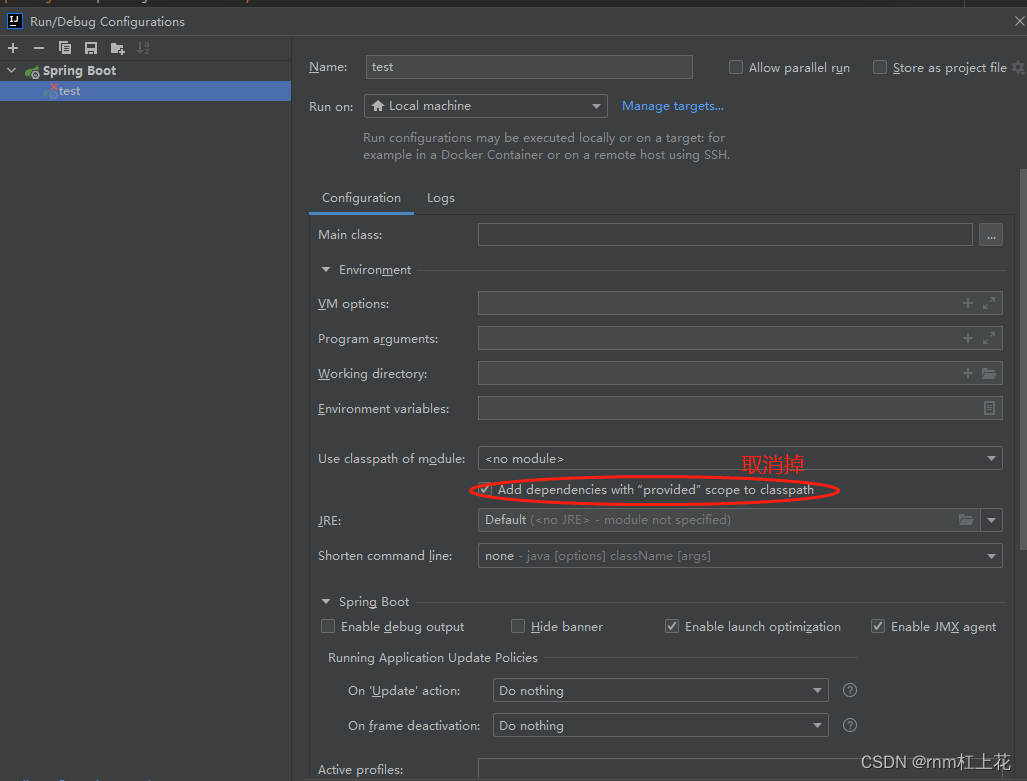
Task: Expand the VM options field
Action: [989, 303]
